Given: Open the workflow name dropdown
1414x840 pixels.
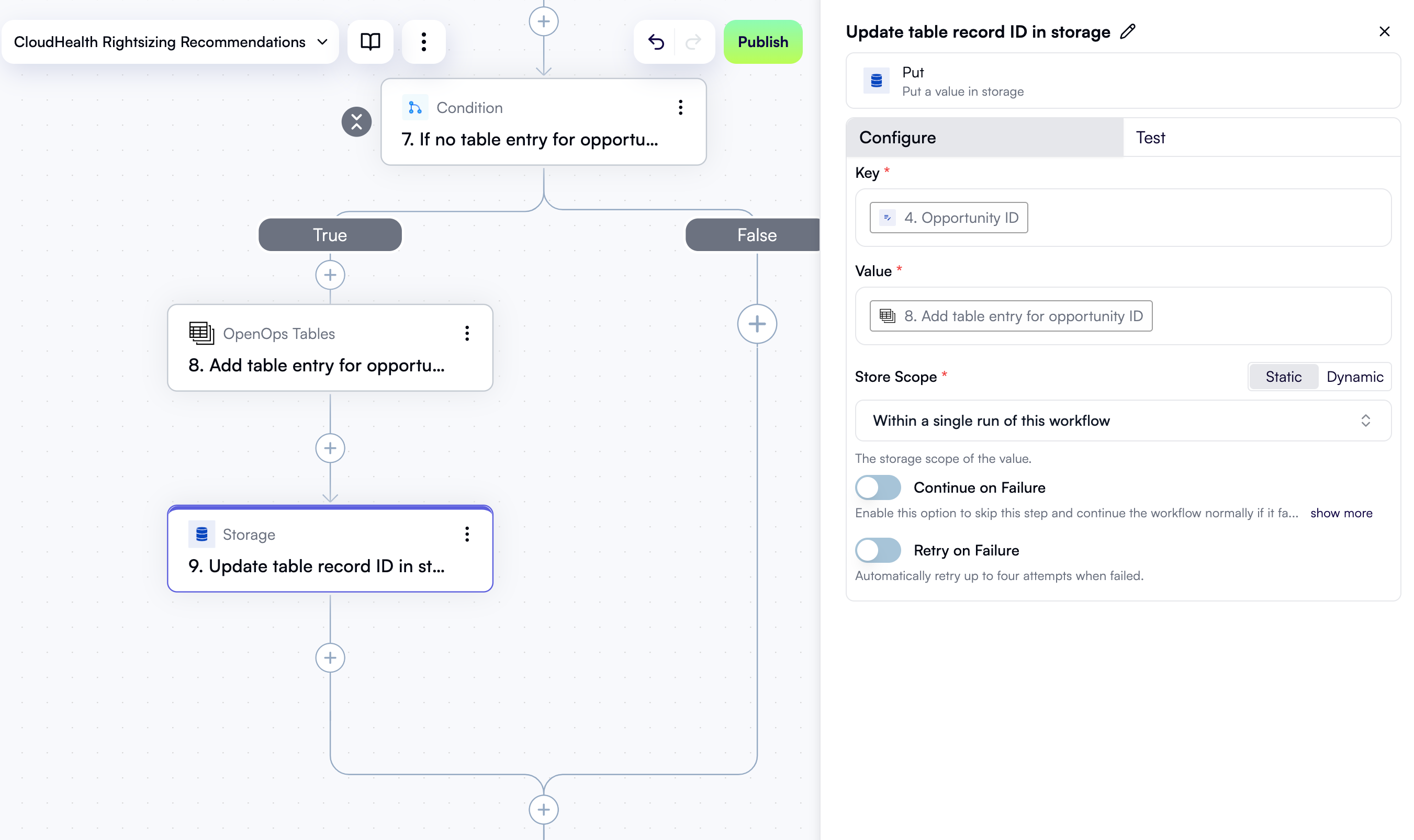Looking at the screenshot, I should pos(322,41).
